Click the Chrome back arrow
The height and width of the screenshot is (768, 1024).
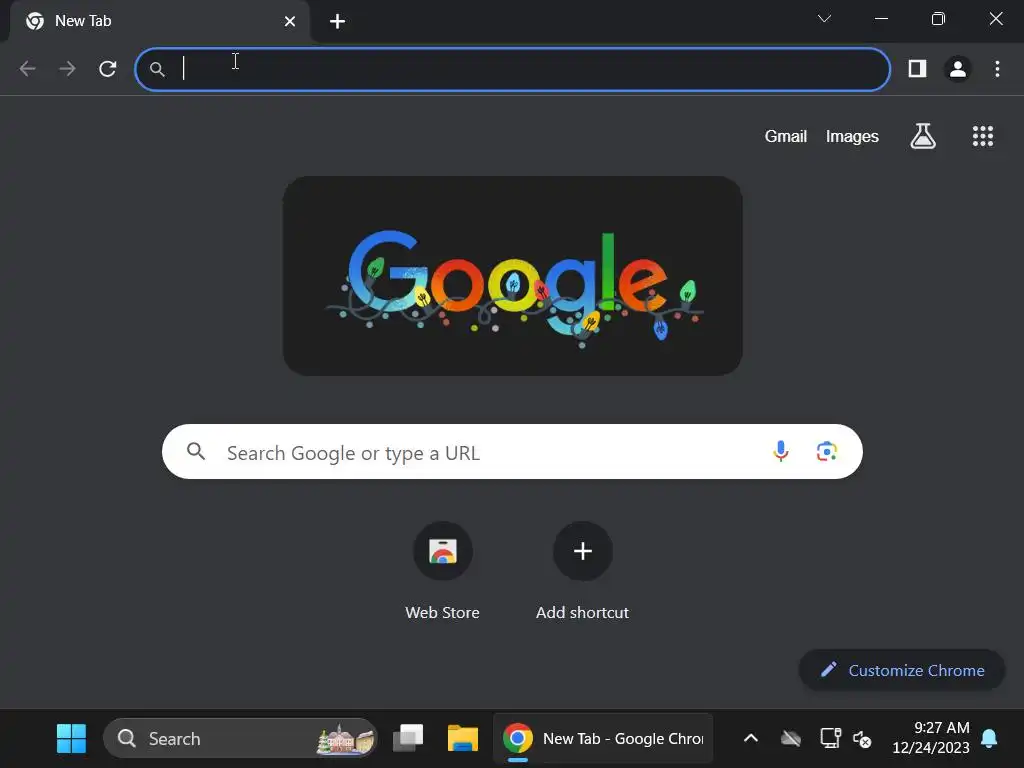(x=27, y=69)
